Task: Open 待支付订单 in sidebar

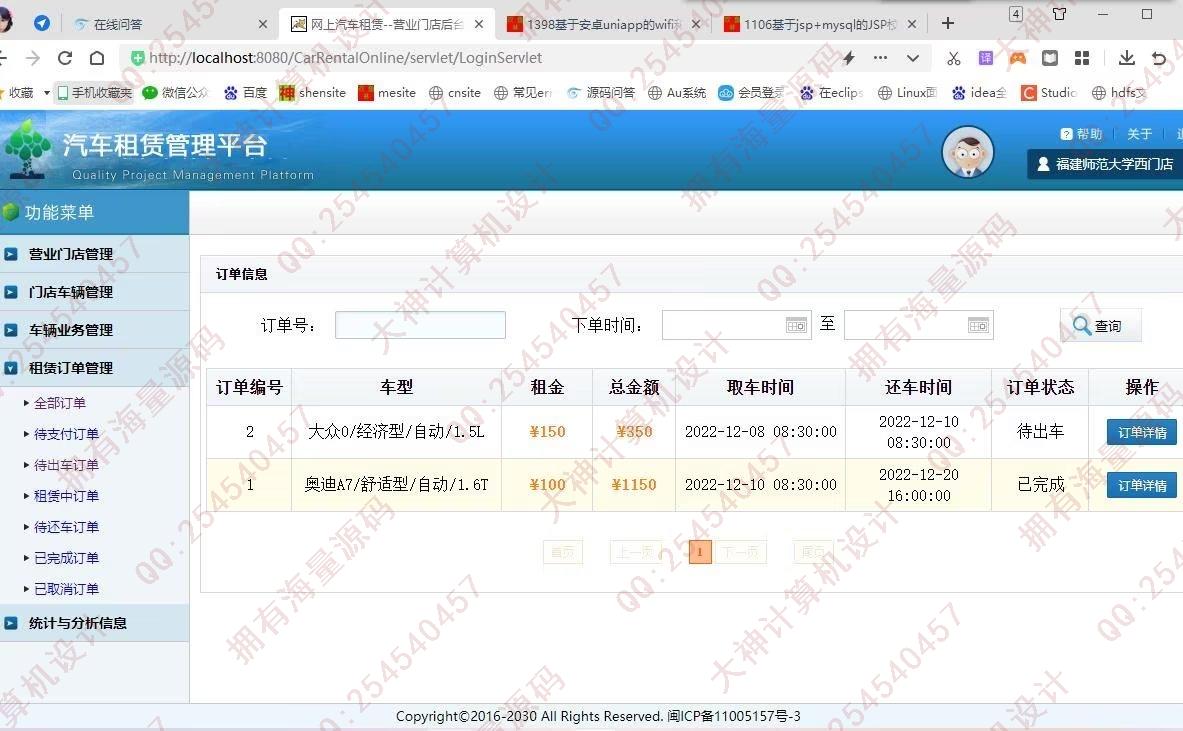Action: [x=66, y=434]
